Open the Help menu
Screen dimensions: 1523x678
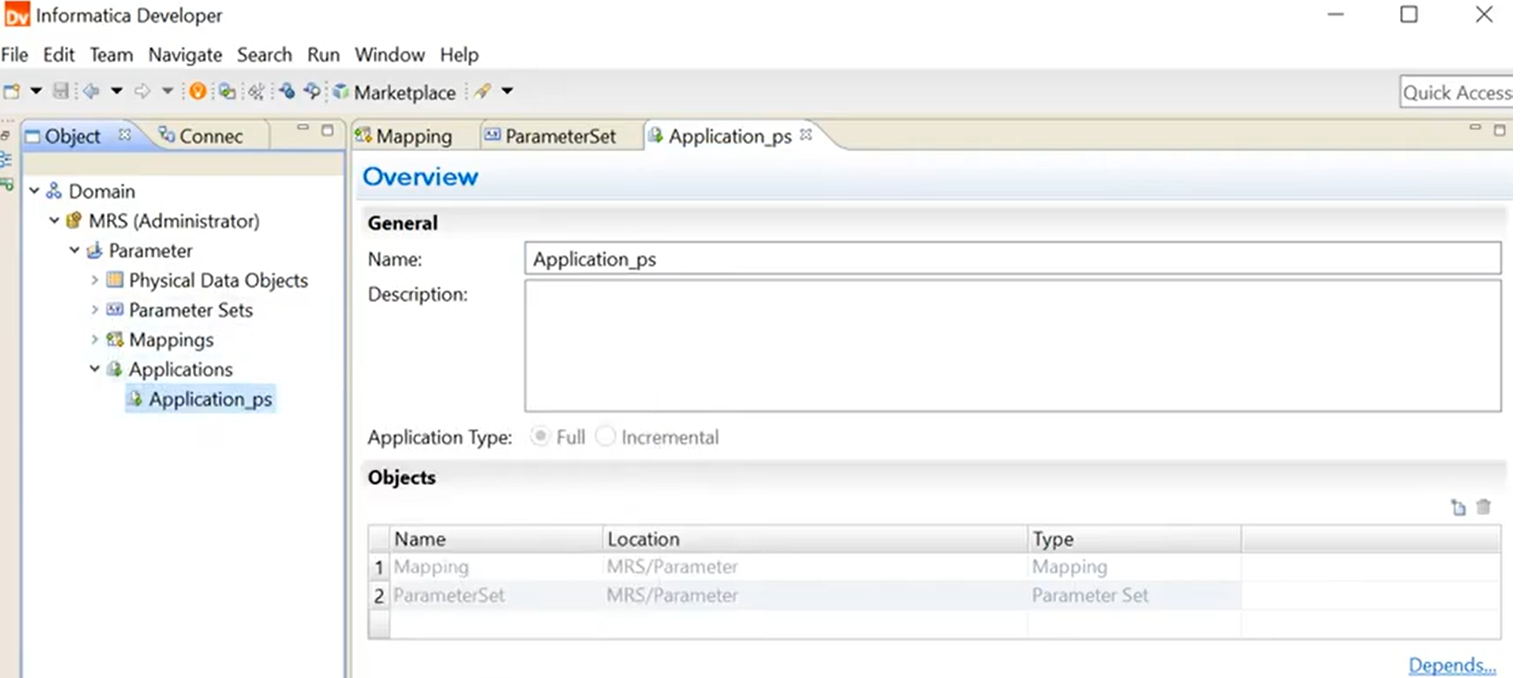pos(459,55)
